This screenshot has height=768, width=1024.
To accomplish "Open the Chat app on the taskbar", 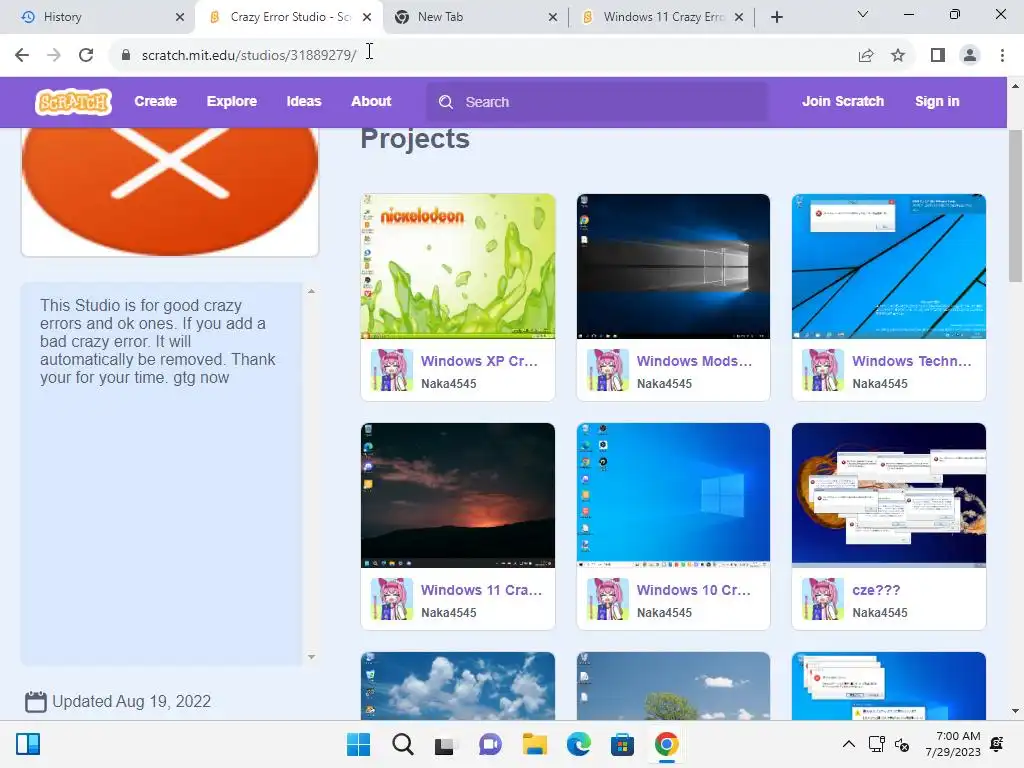I will (x=490, y=744).
